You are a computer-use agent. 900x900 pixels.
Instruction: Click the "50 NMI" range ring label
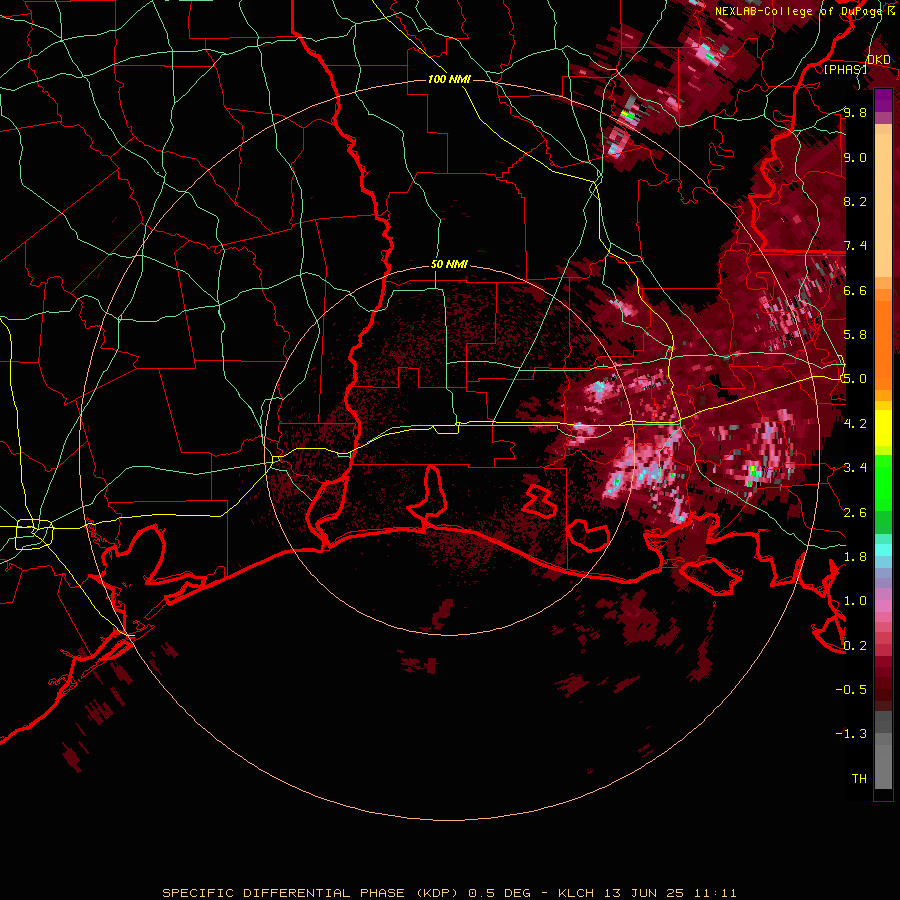[x=449, y=265]
